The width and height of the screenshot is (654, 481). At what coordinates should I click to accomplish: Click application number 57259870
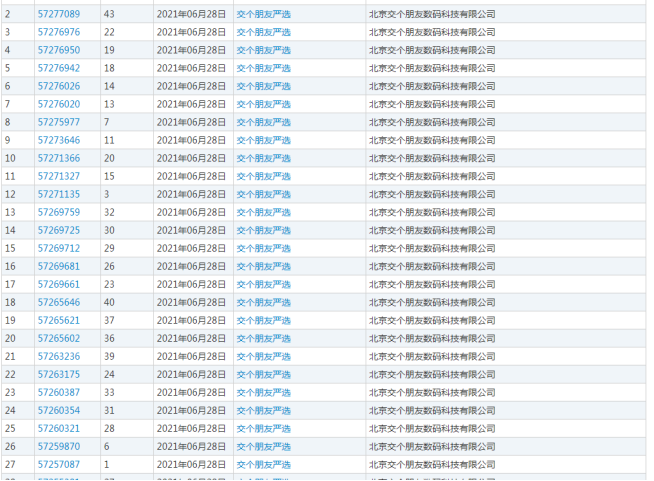click(58, 446)
